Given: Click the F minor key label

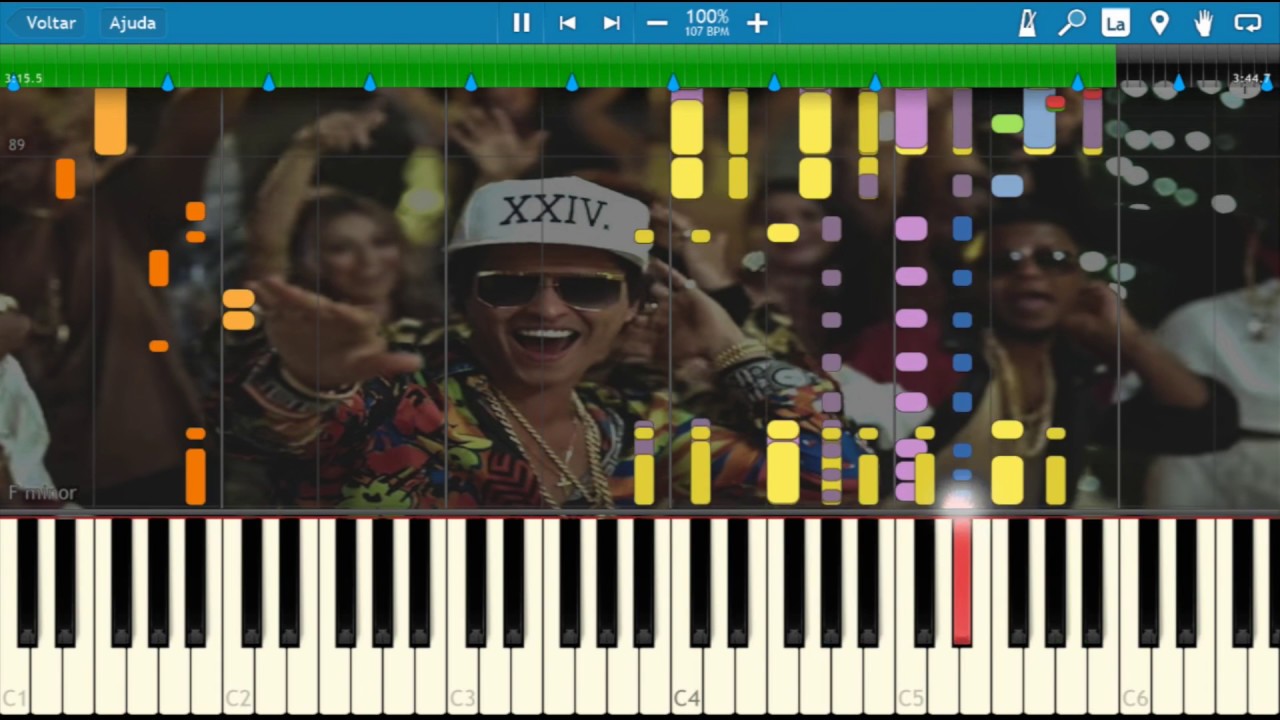Looking at the screenshot, I should tap(42, 493).
